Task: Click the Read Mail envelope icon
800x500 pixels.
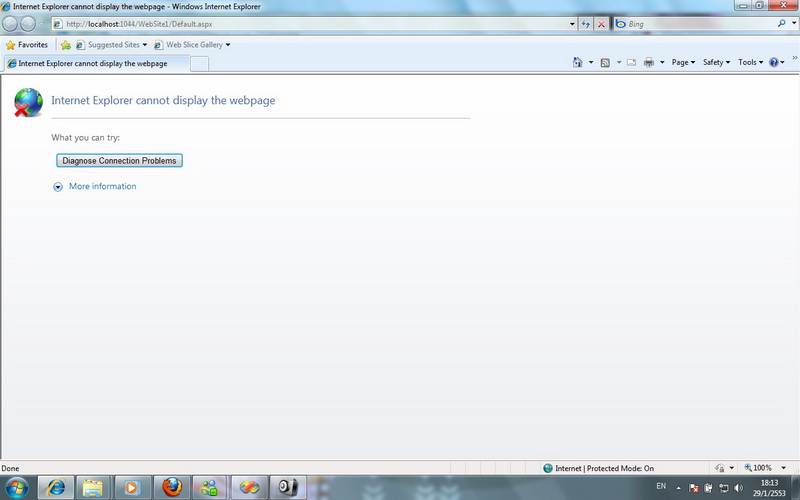Action: 632,62
